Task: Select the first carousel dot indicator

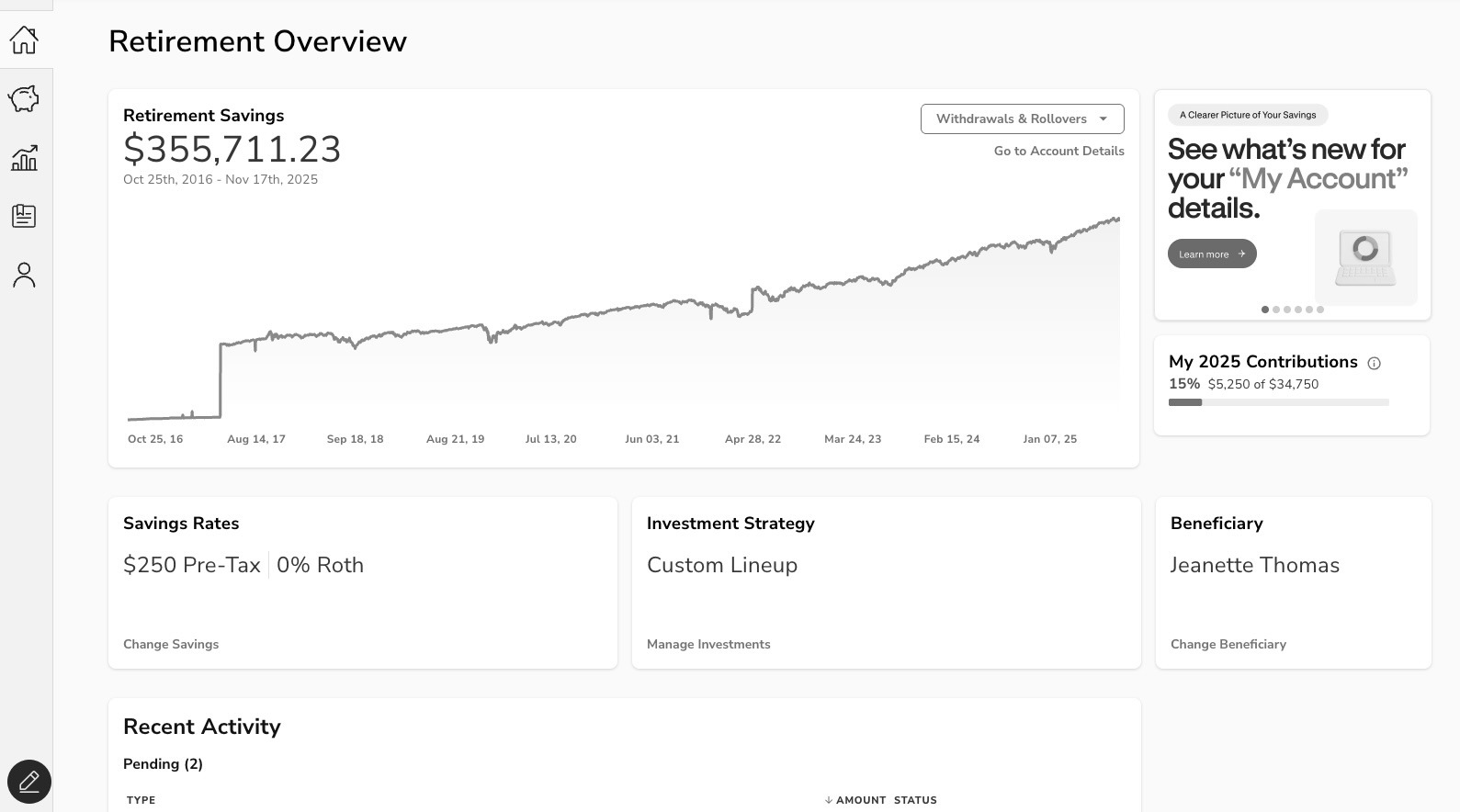Action: coord(1265,310)
